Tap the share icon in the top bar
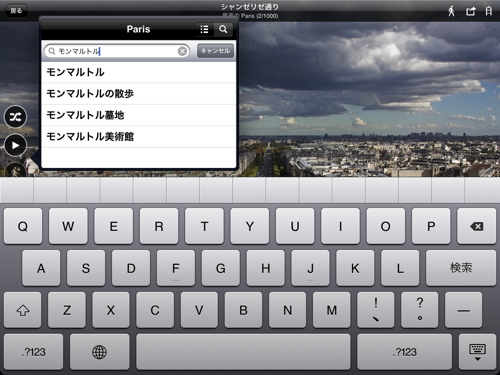 click(x=471, y=11)
